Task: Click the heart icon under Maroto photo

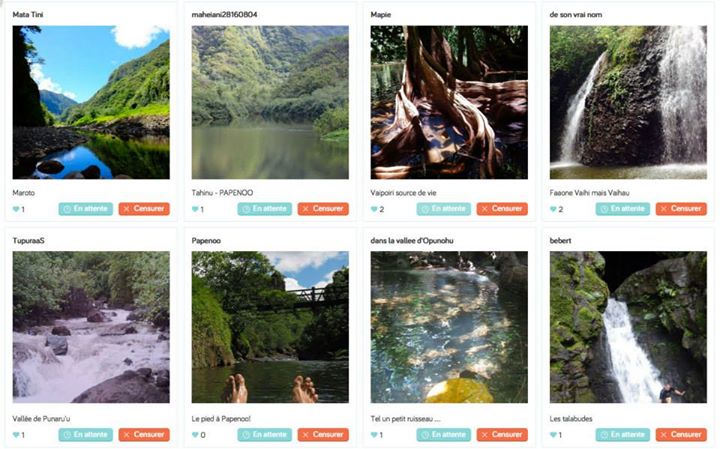Action: pyautogui.click(x=16, y=210)
